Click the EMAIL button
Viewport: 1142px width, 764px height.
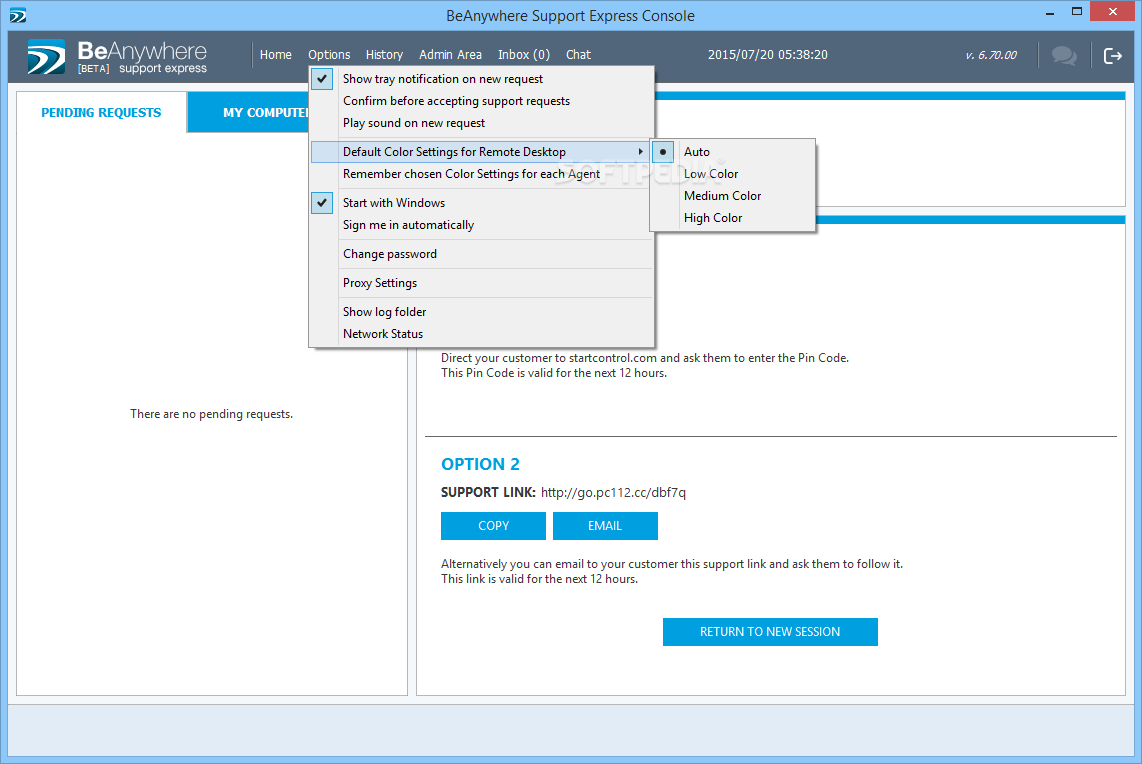coord(605,526)
